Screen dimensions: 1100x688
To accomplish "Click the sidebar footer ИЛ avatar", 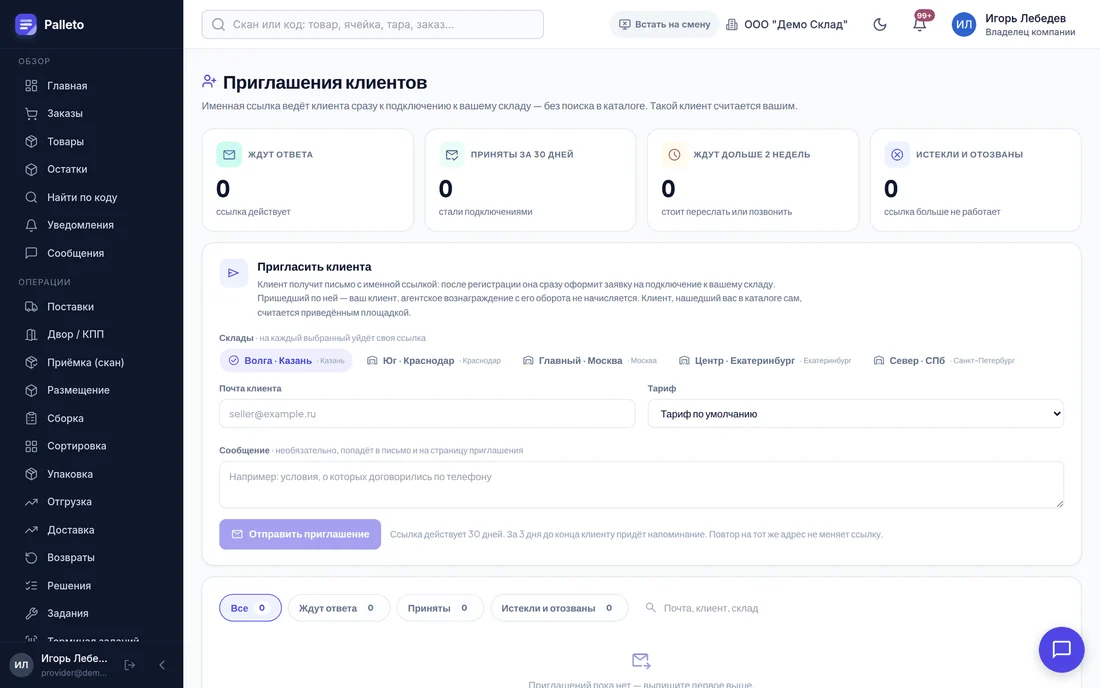I will tap(22, 665).
